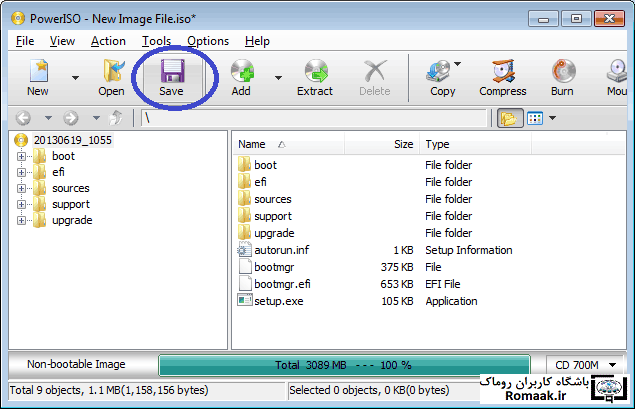Sort by the Name column header
Viewport: 635px width, 409px height.
tap(288, 144)
